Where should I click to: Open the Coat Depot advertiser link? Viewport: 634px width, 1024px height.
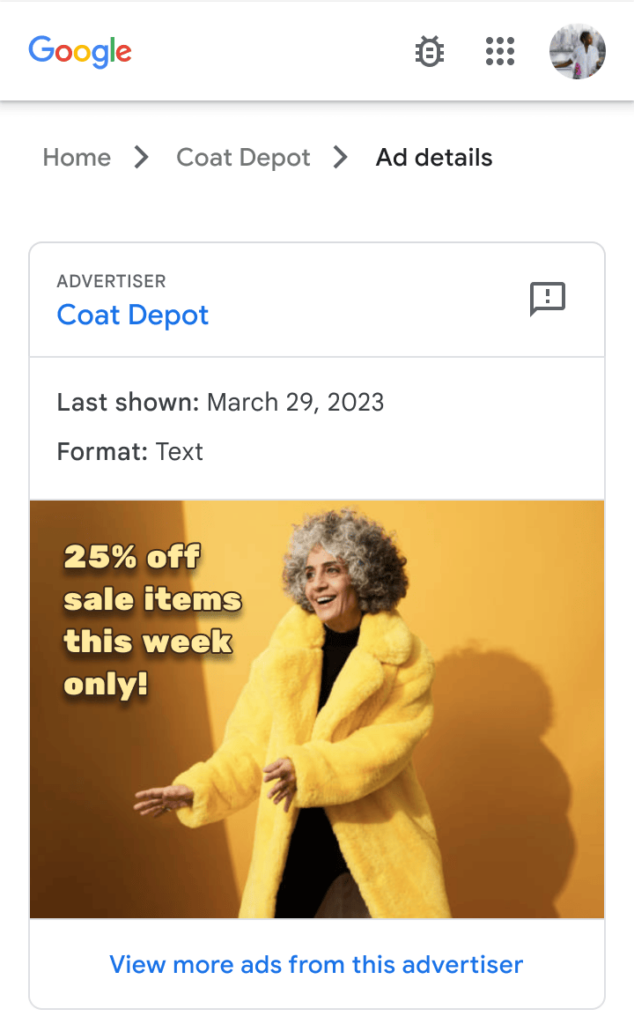tap(133, 315)
